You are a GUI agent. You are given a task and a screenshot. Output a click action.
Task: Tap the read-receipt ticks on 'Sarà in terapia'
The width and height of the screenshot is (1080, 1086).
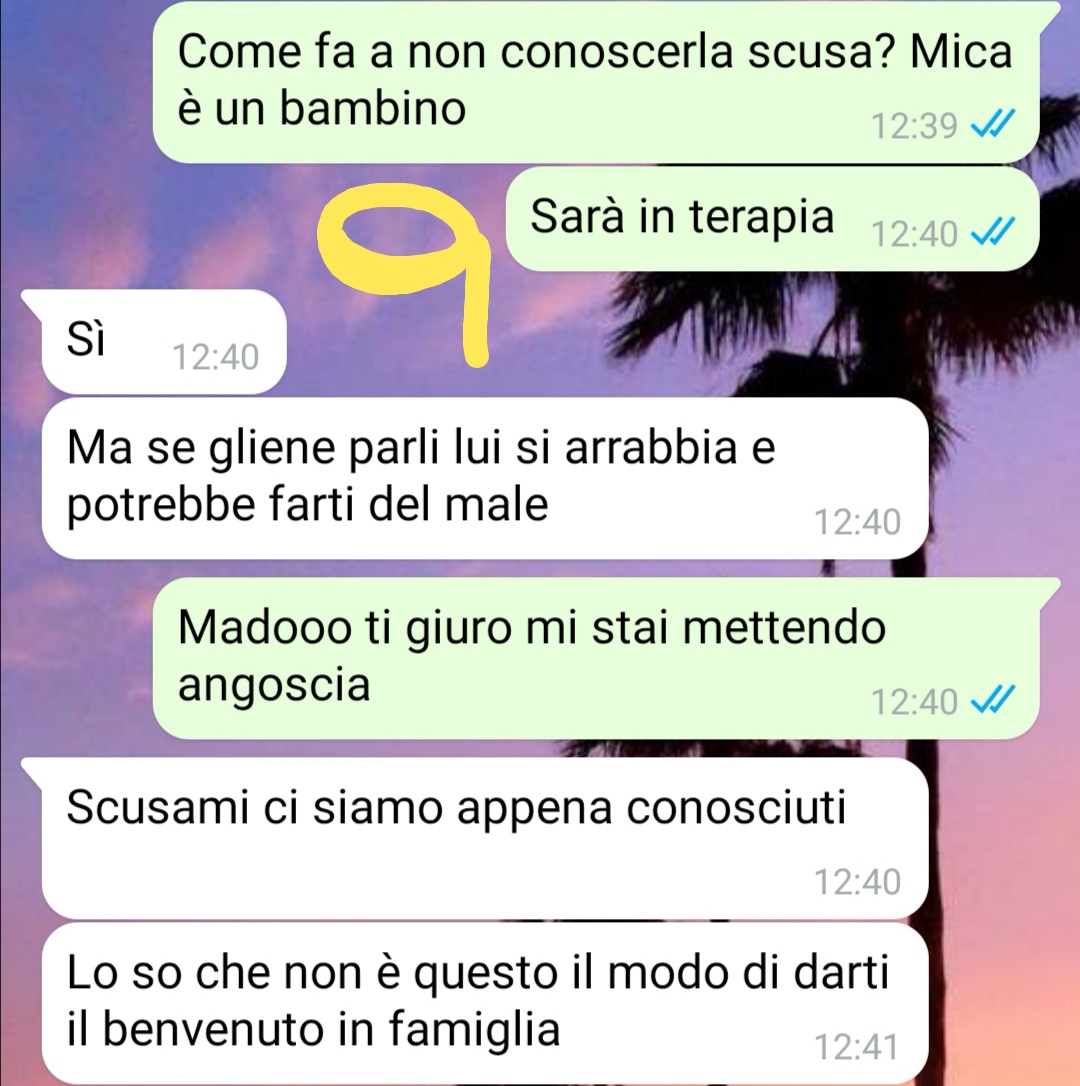[993, 232]
